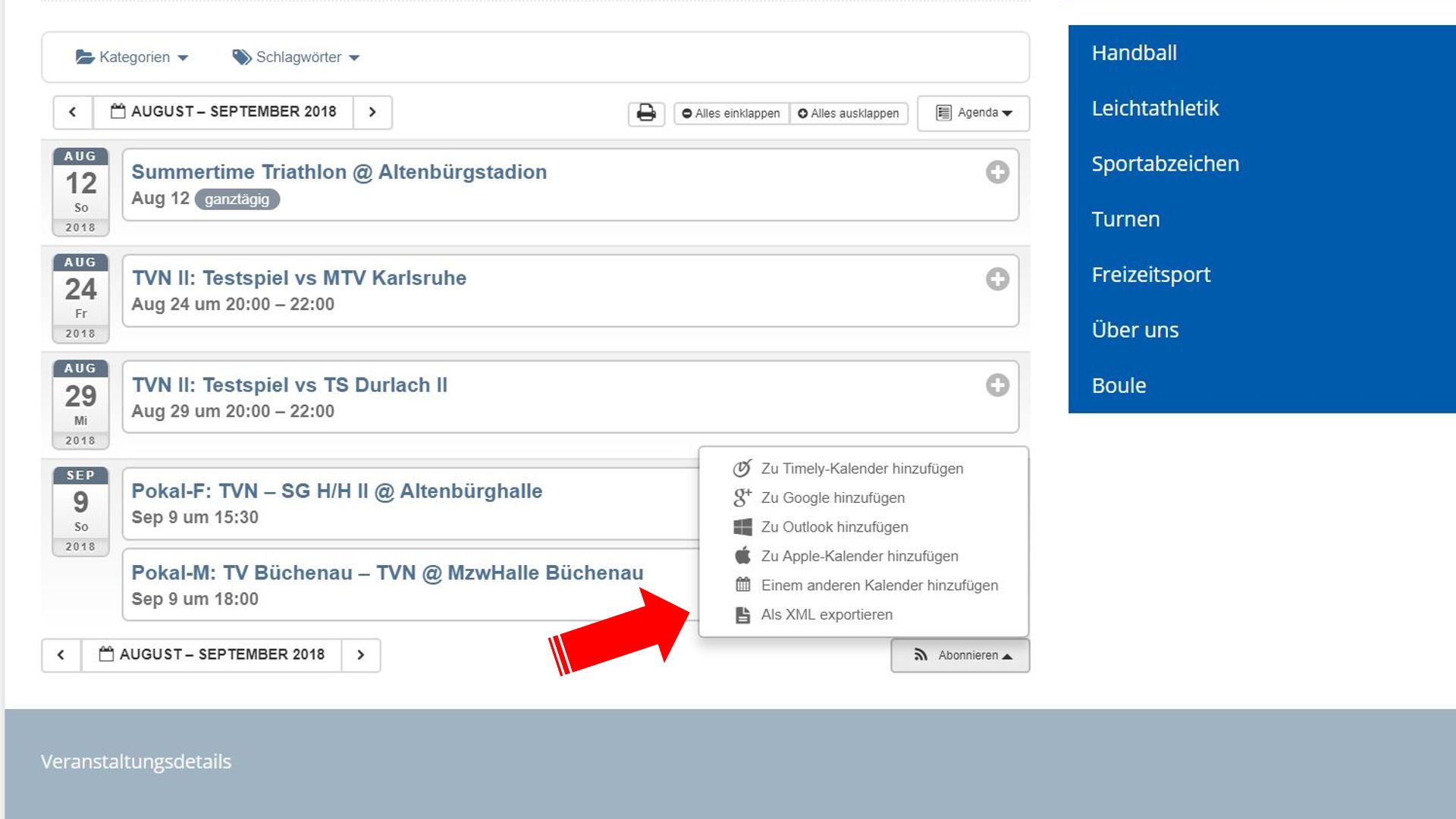
Task: Click the Abonnieren subscribe button
Action: (x=960, y=655)
